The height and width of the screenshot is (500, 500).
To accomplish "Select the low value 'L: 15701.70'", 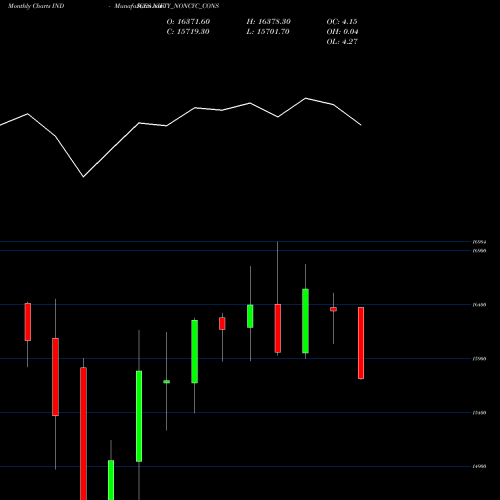I will pyautogui.click(x=268, y=32).
